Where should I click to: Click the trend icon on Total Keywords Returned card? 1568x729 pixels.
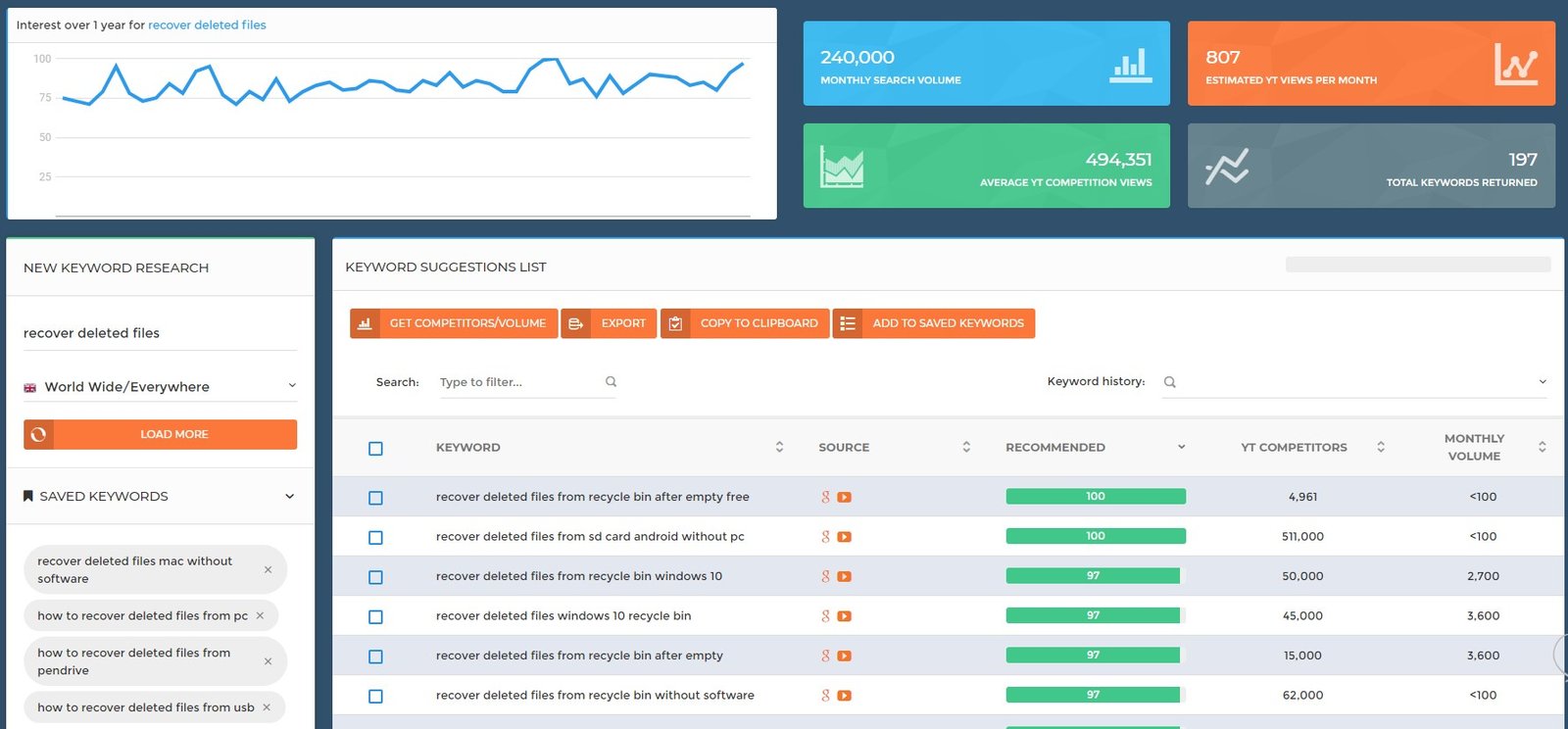pyautogui.click(x=1226, y=167)
